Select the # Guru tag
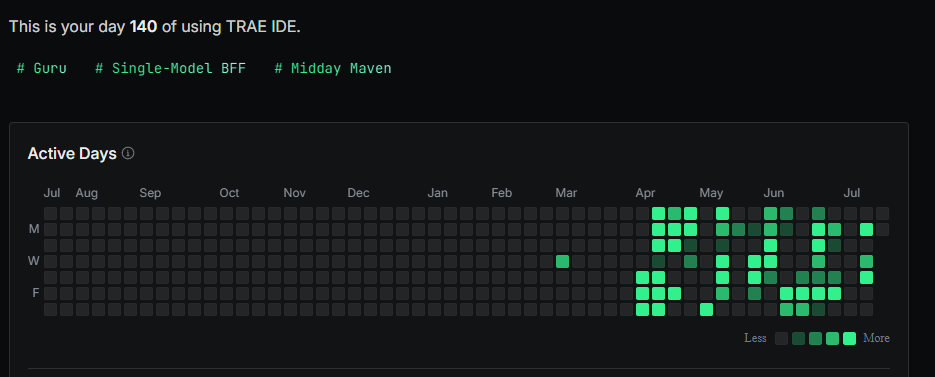Screen dimensions: 935x377 click(x=42, y=69)
